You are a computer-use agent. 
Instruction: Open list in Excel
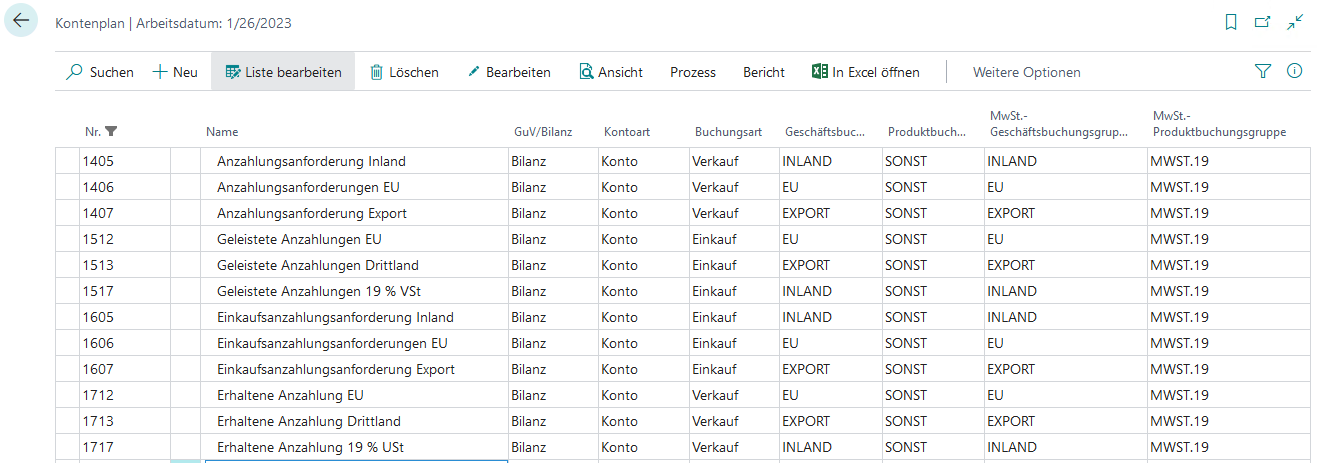pyautogui.click(x=865, y=72)
